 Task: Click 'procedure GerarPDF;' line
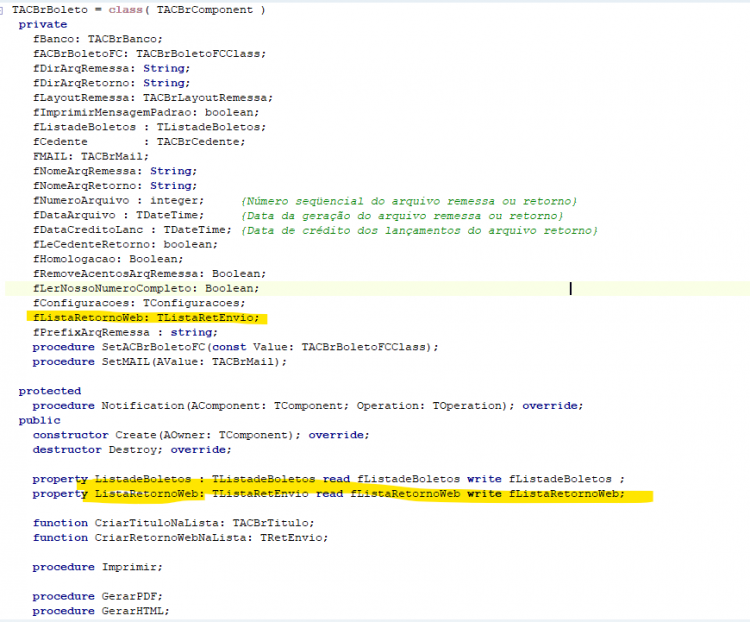pos(98,596)
